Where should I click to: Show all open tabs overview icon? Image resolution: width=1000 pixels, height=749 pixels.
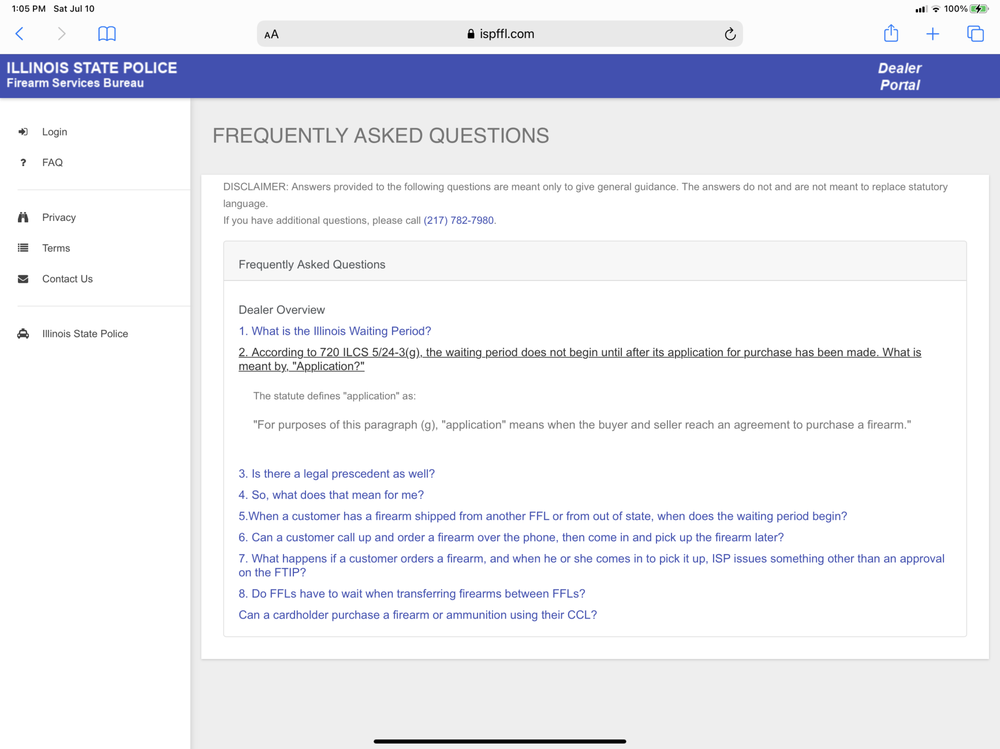click(x=975, y=34)
